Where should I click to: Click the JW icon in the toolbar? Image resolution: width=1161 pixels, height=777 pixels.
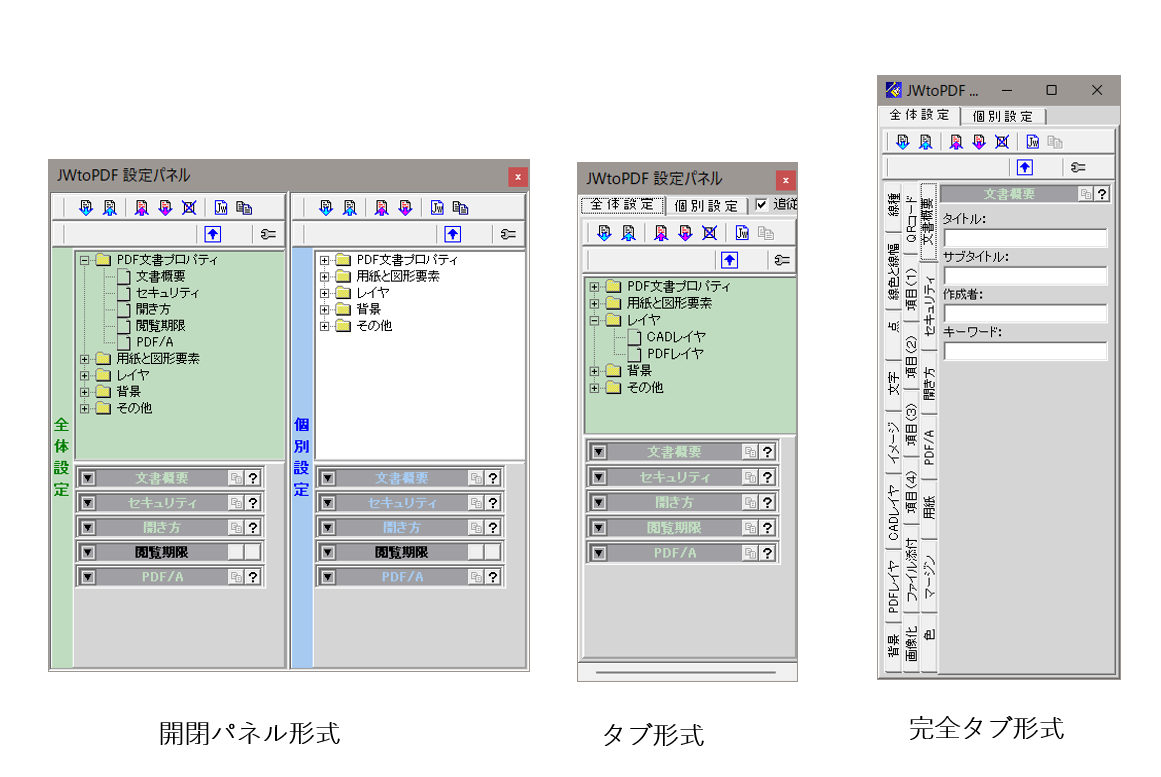click(x=222, y=207)
